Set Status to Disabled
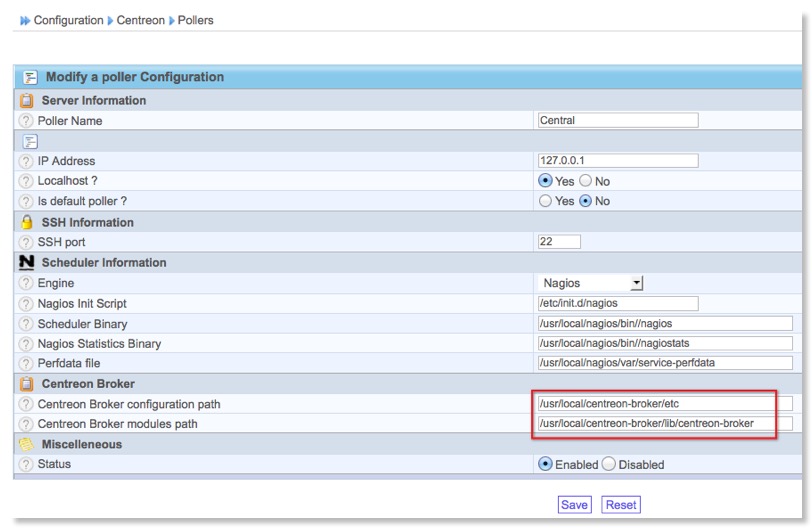 point(608,464)
